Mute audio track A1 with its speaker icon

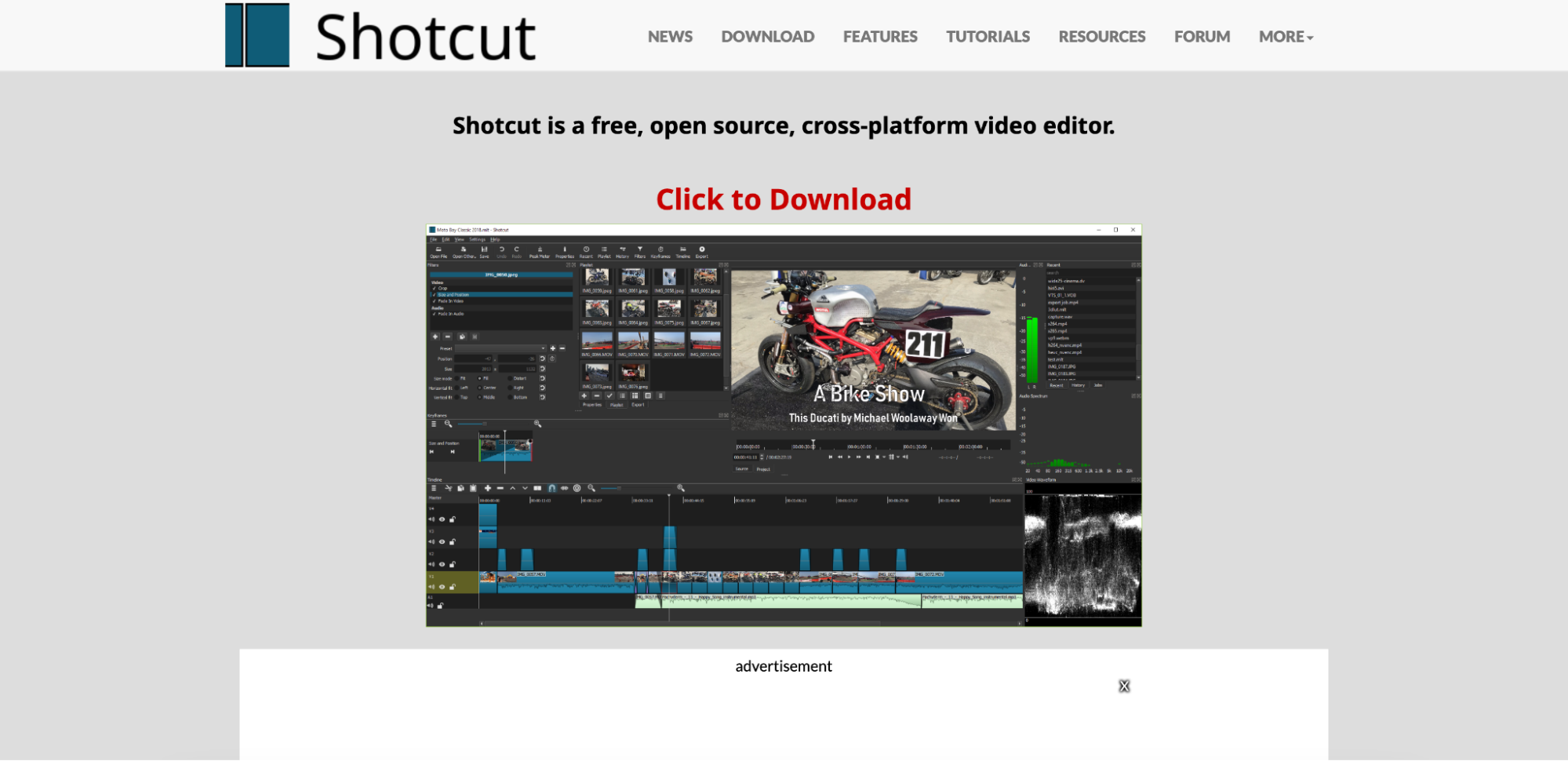click(x=431, y=606)
